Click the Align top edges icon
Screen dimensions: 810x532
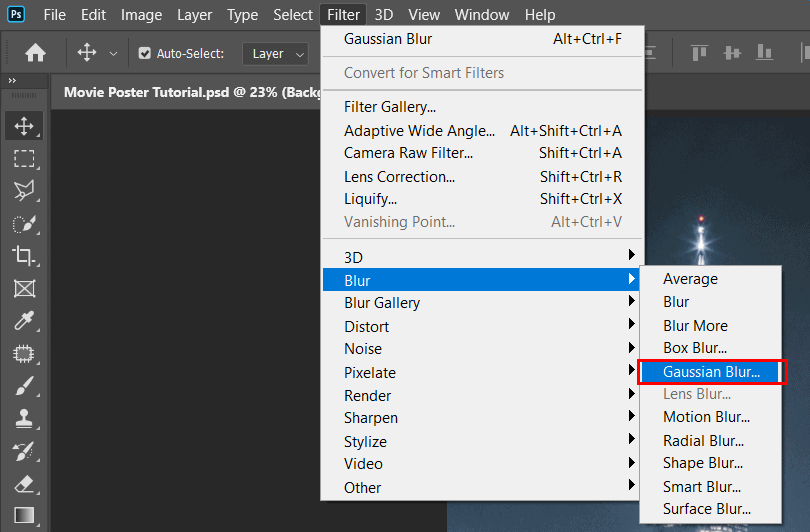pos(699,53)
